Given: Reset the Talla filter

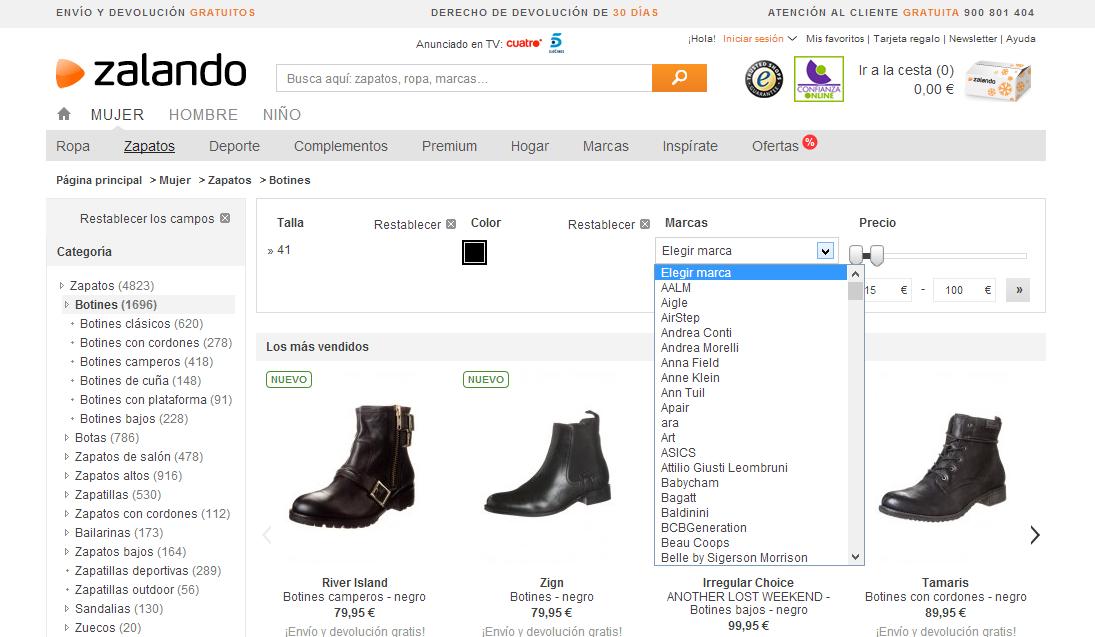Looking at the screenshot, I should [414, 225].
